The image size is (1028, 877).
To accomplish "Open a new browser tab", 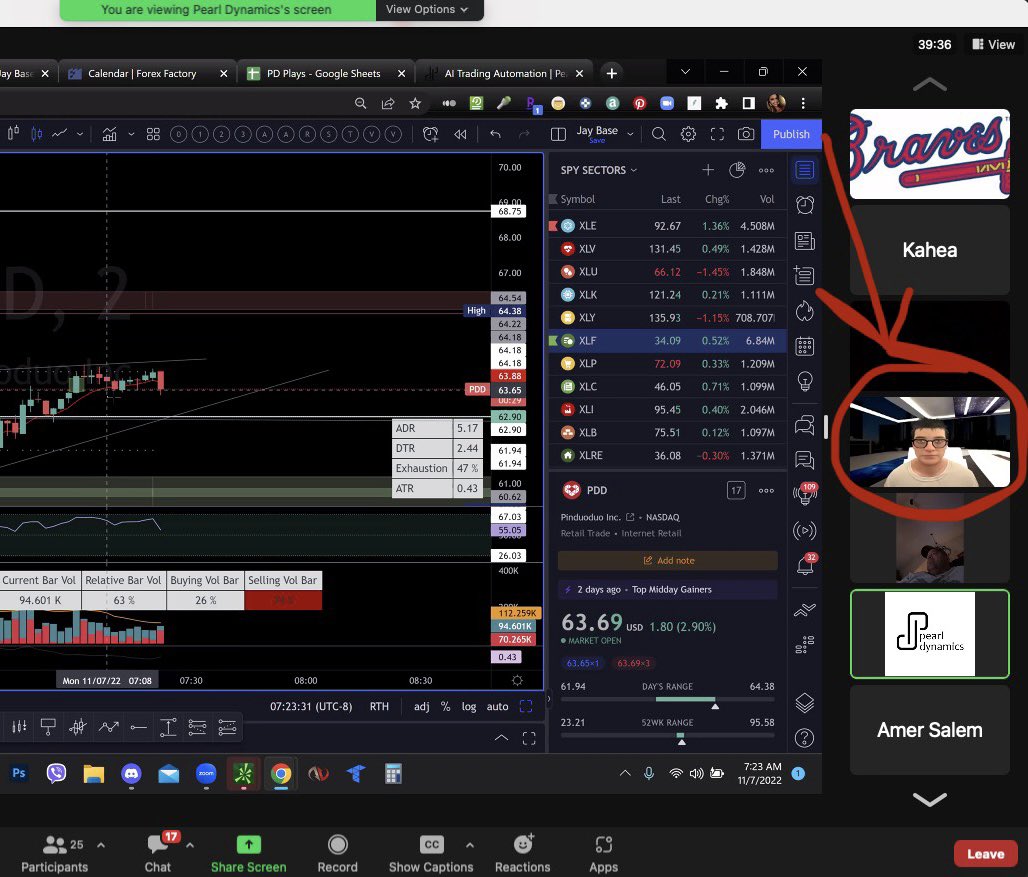I will tap(612, 73).
